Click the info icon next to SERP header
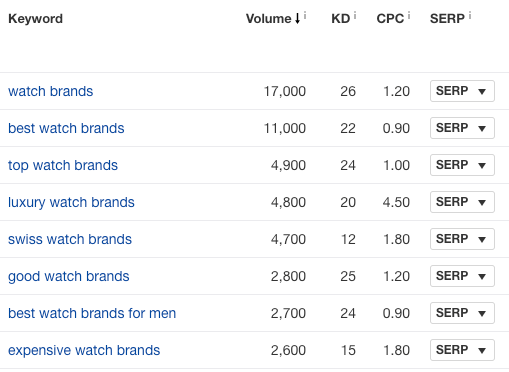This screenshot has width=509, height=372. point(470,15)
